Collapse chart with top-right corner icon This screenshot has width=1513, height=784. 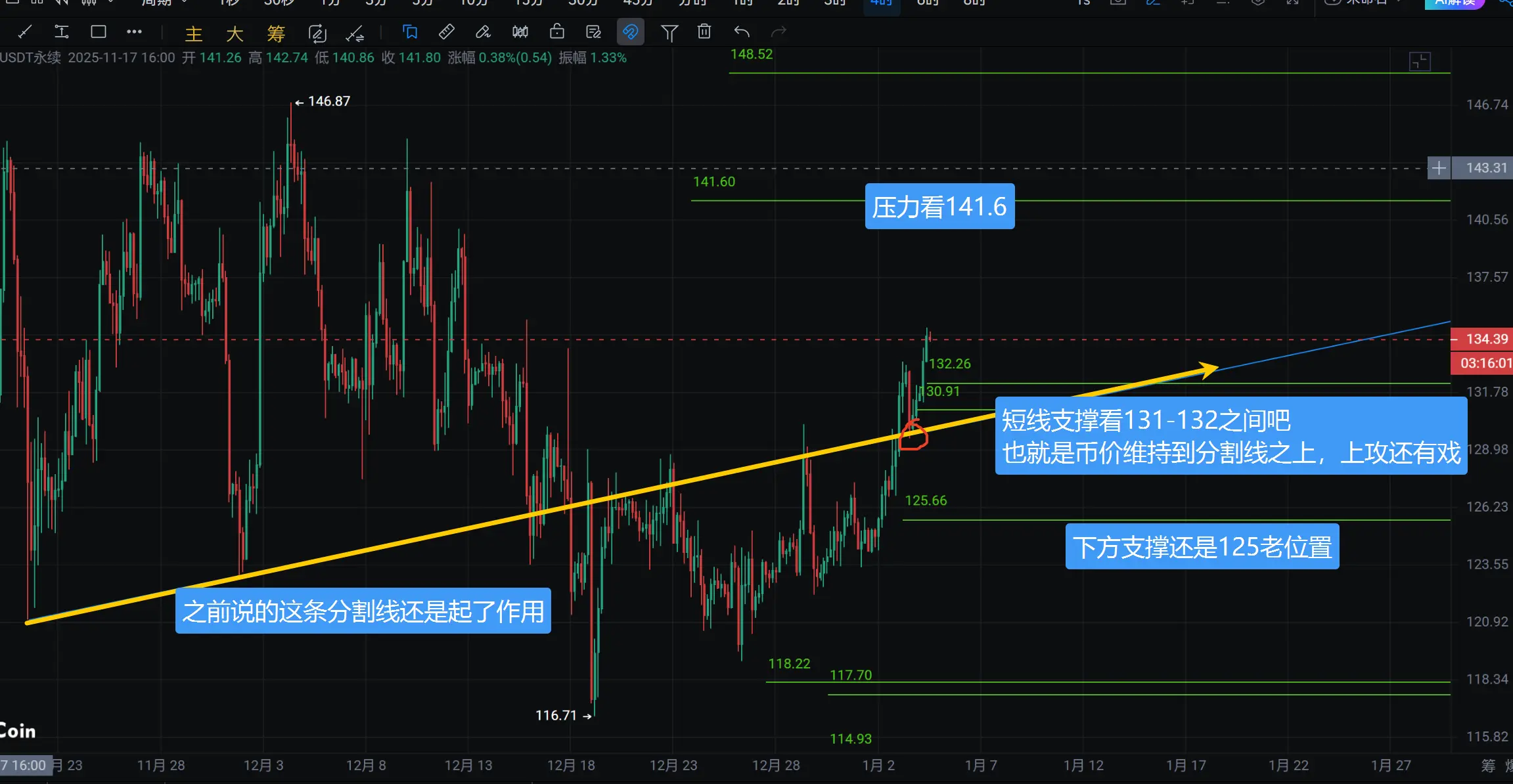click(x=1420, y=62)
